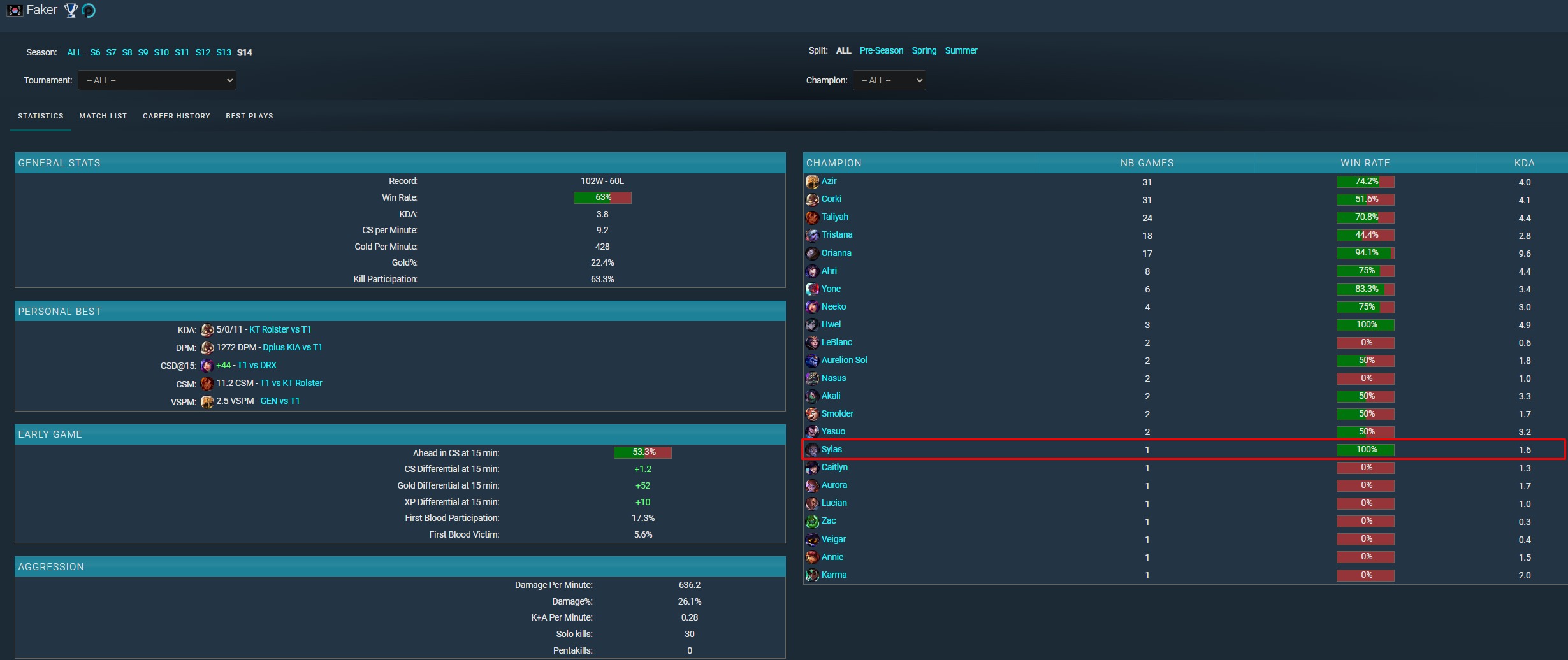Click the 53.3% ahead in CS bar
1568x660 pixels.
(x=642, y=452)
